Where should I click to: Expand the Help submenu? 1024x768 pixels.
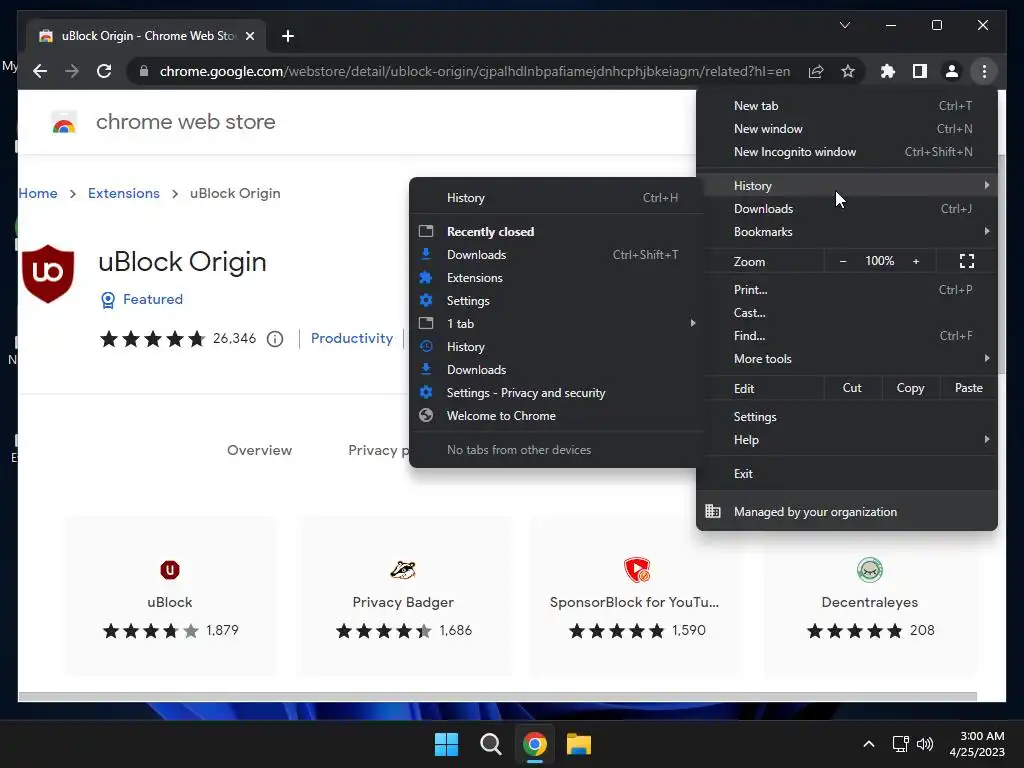click(847, 440)
